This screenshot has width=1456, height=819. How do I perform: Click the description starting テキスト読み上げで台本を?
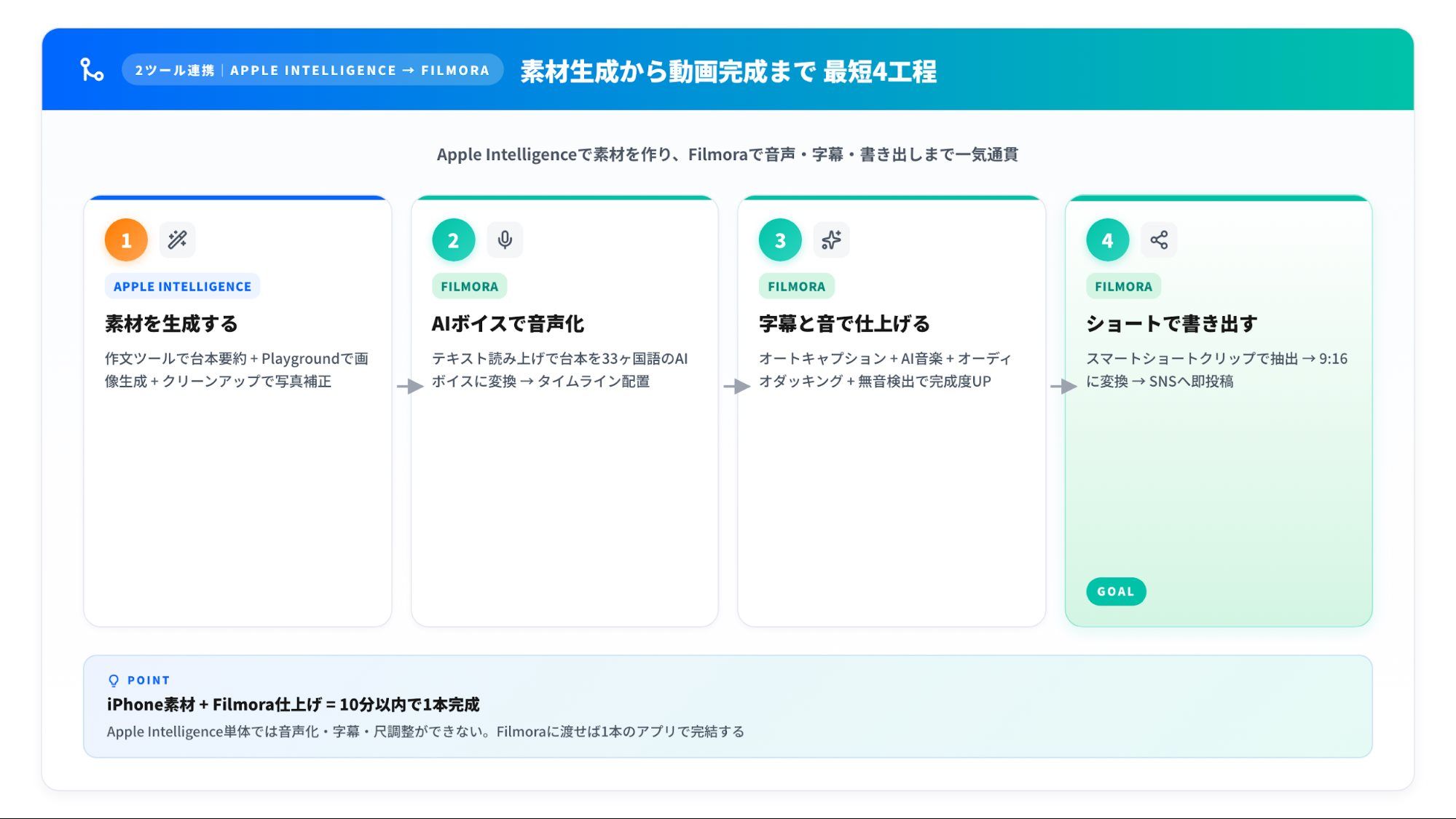tap(559, 370)
